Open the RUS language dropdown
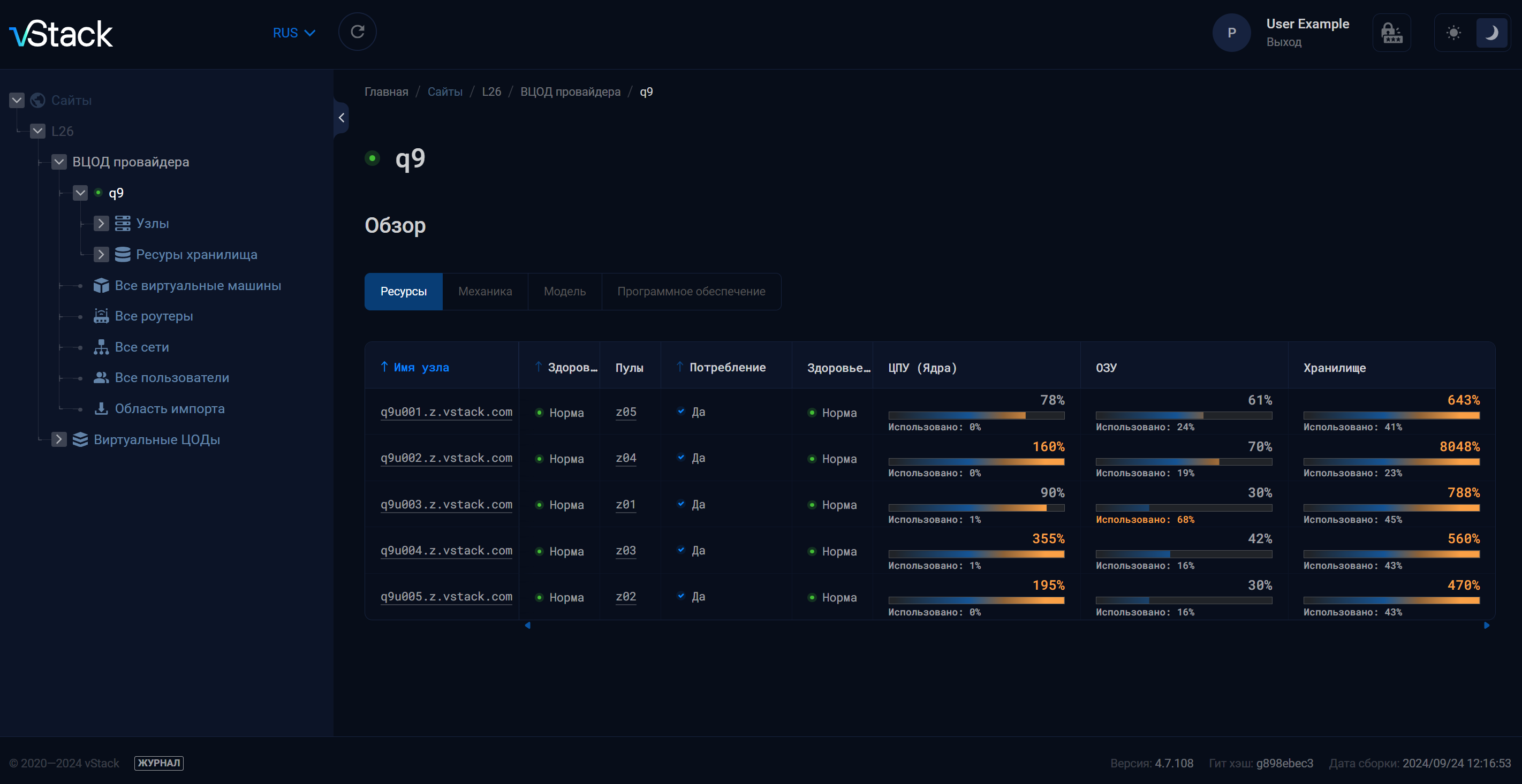1522x784 pixels. (294, 33)
